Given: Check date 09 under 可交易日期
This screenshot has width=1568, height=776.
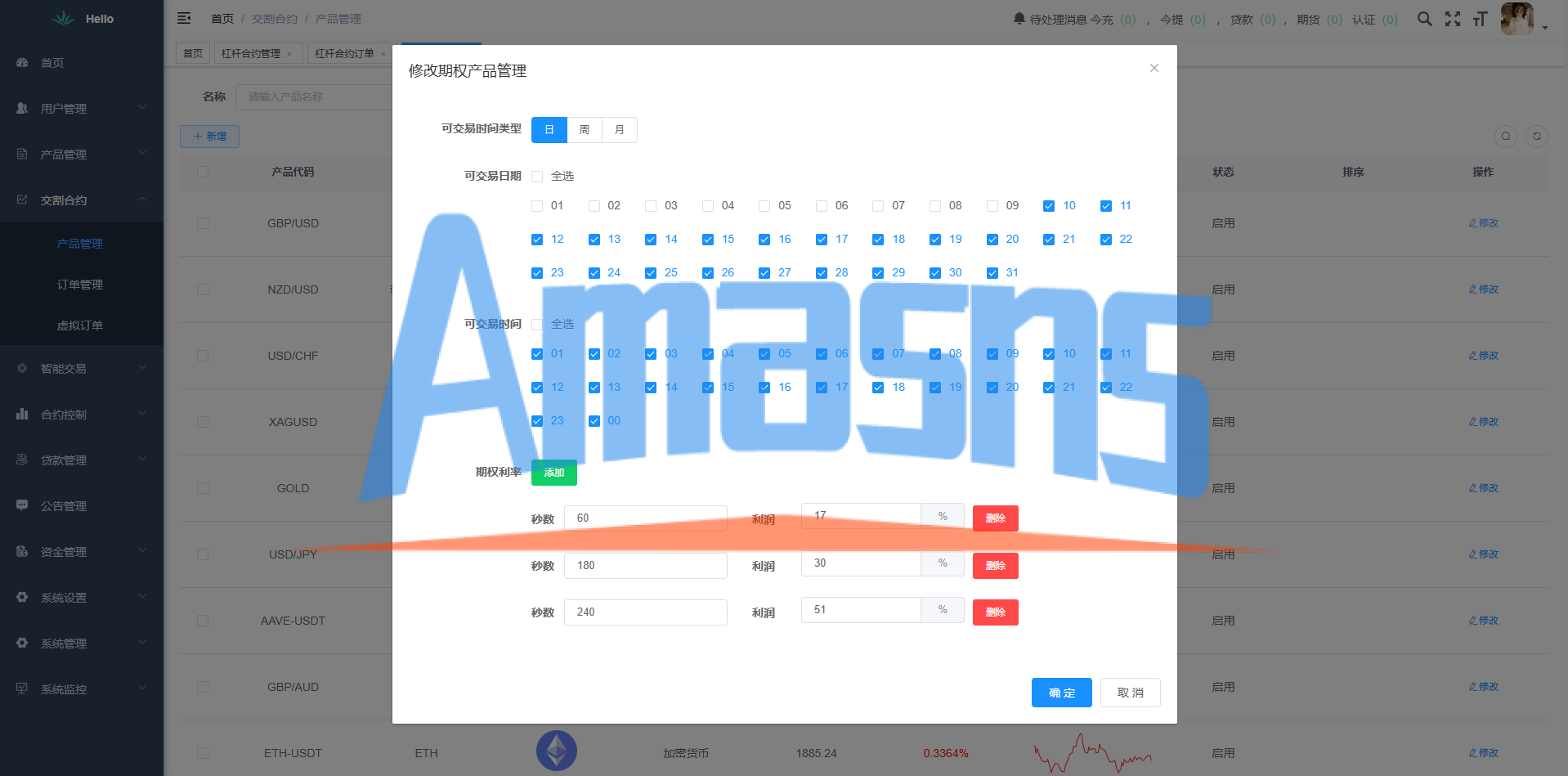Looking at the screenshot, I should click(x=992, y=206).
